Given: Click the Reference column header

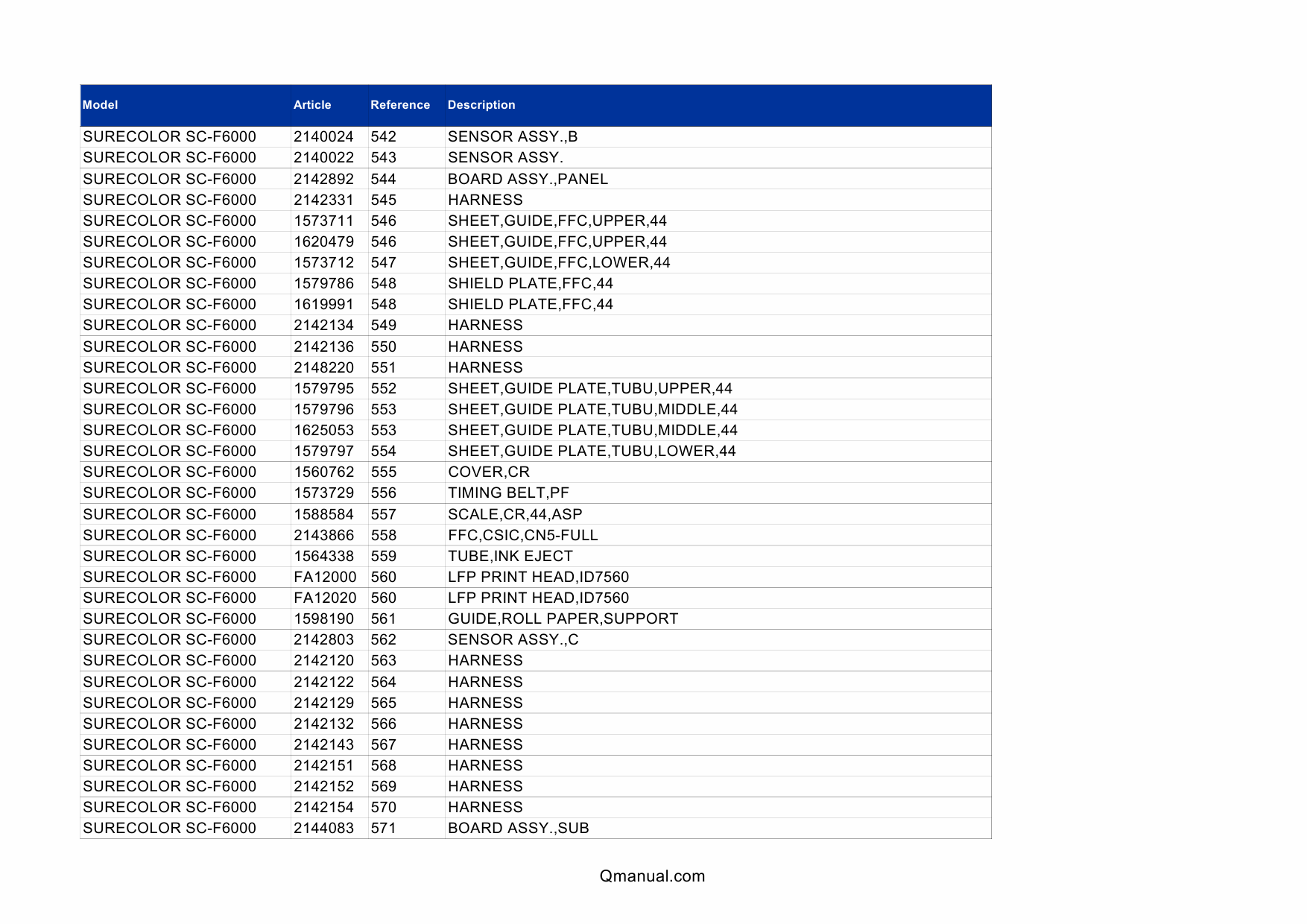Looking at the screenshot, I should (400, 105).
